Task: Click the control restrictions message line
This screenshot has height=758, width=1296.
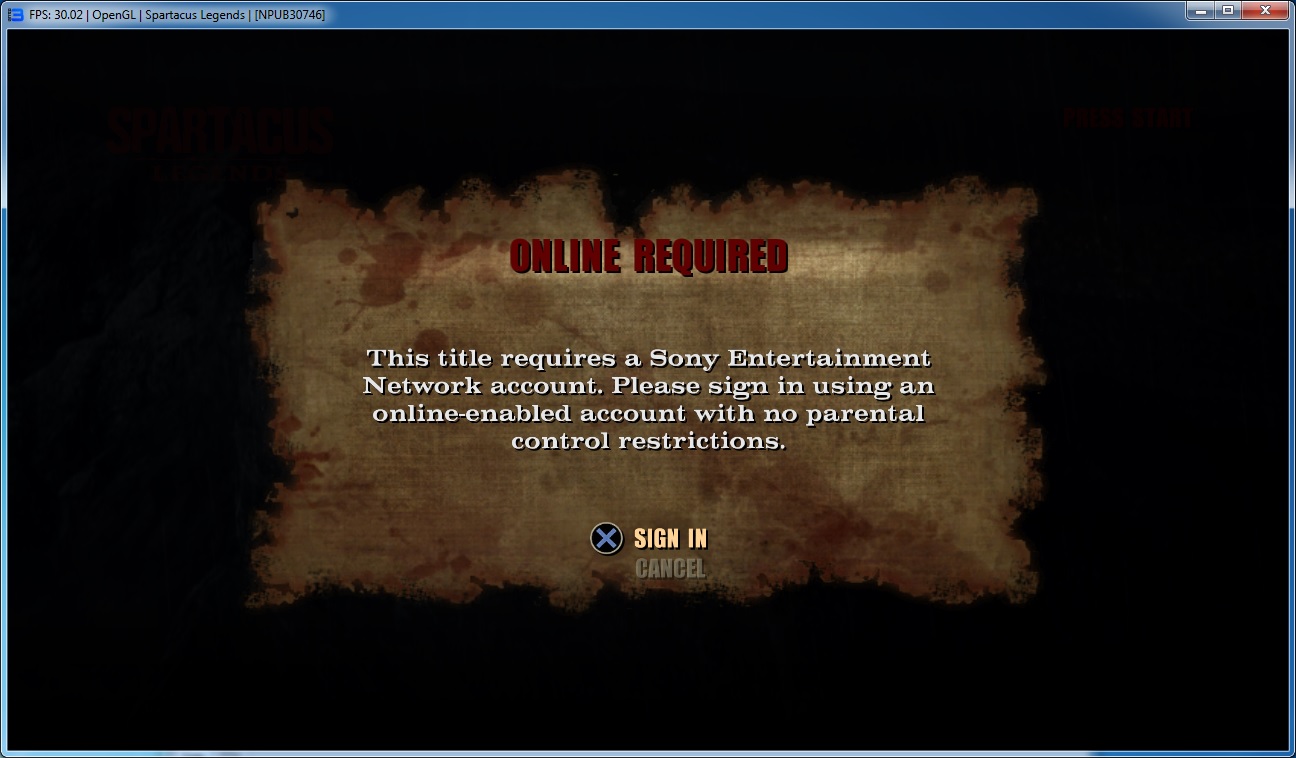Action: click(649, 441)
